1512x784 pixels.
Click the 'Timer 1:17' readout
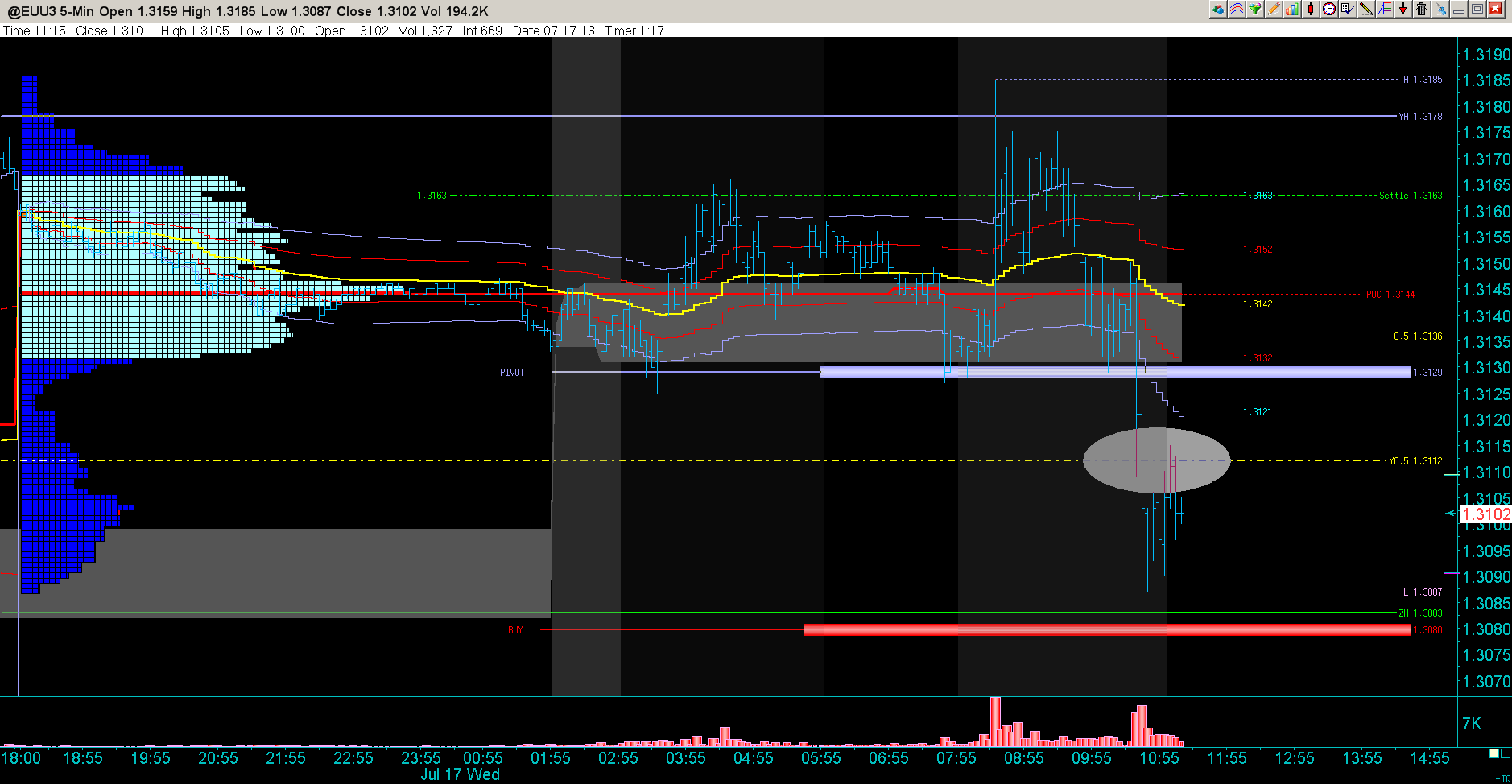click(634, 31)
